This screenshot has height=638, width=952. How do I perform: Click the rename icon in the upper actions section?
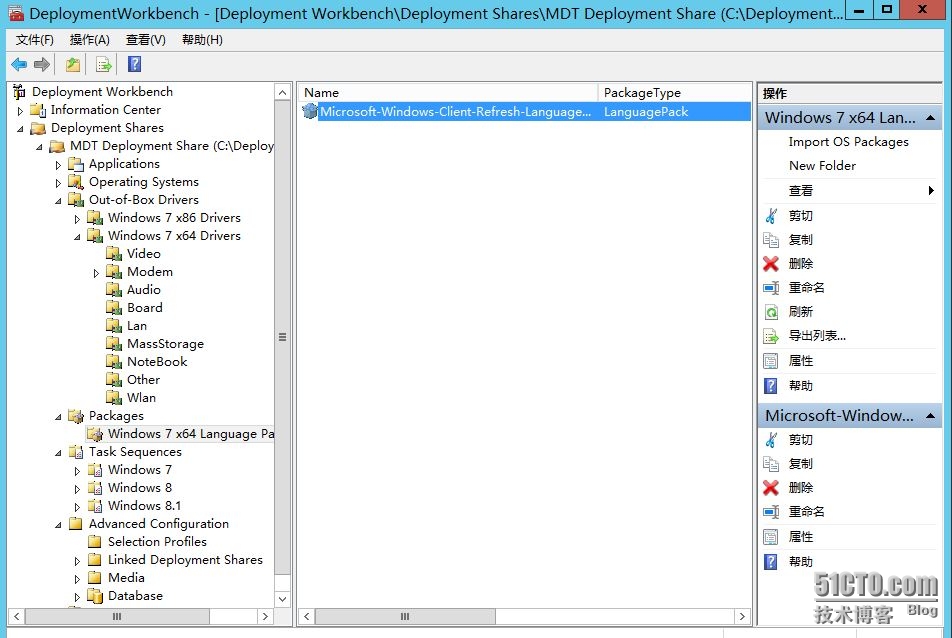pos(771,288)
